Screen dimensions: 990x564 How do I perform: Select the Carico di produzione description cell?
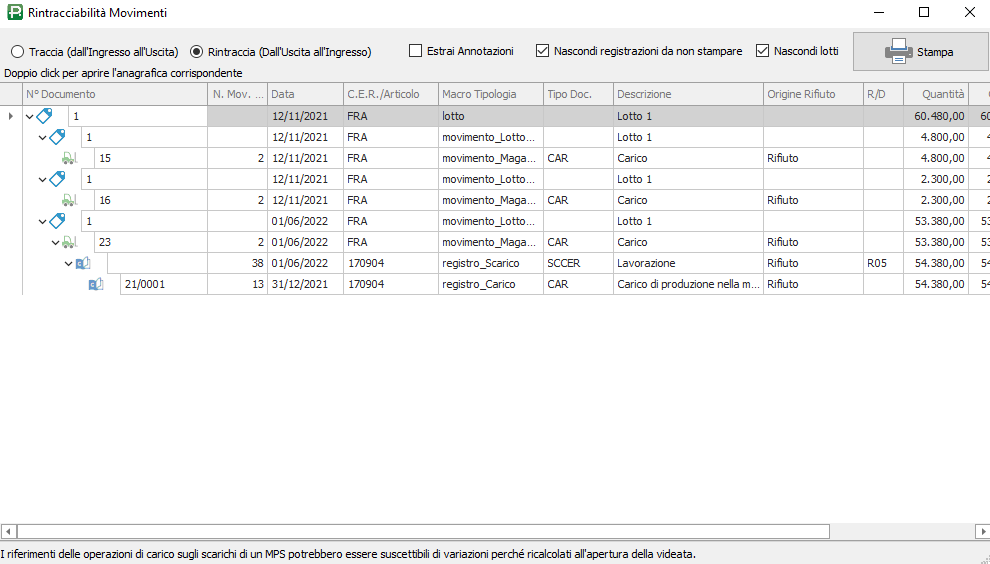[x=687, y=284]
